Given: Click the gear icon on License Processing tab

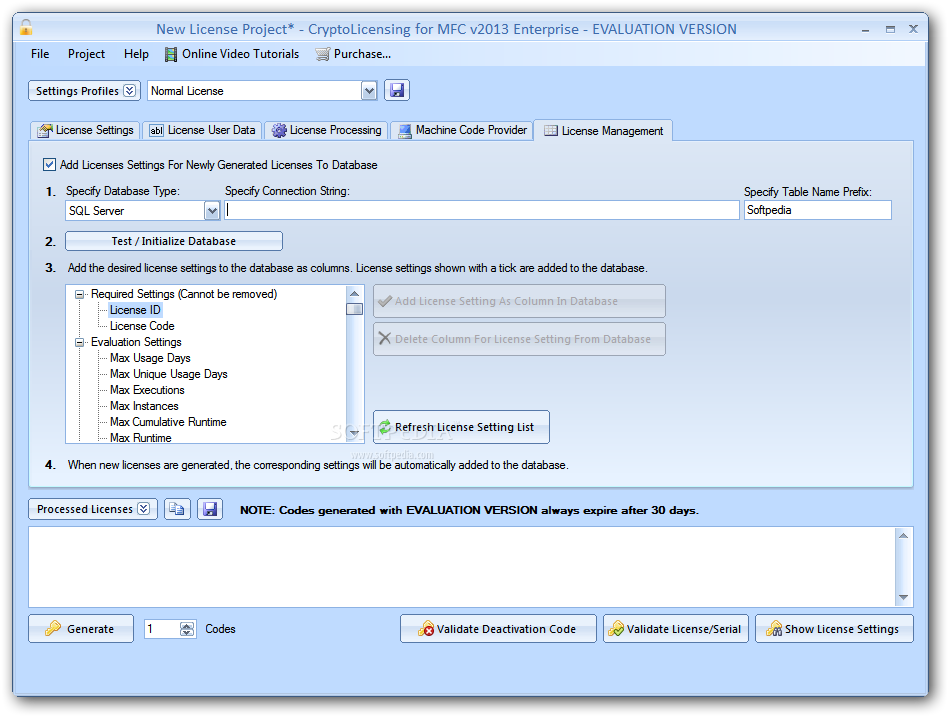Looking at the screenshot, I should pyautogui.click(x=278, y=131).
